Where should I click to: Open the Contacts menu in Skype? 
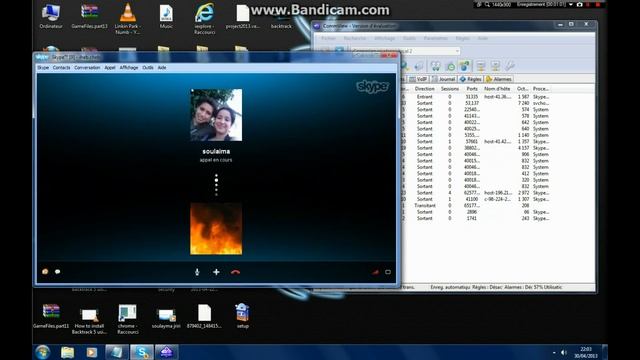(62, 67)
